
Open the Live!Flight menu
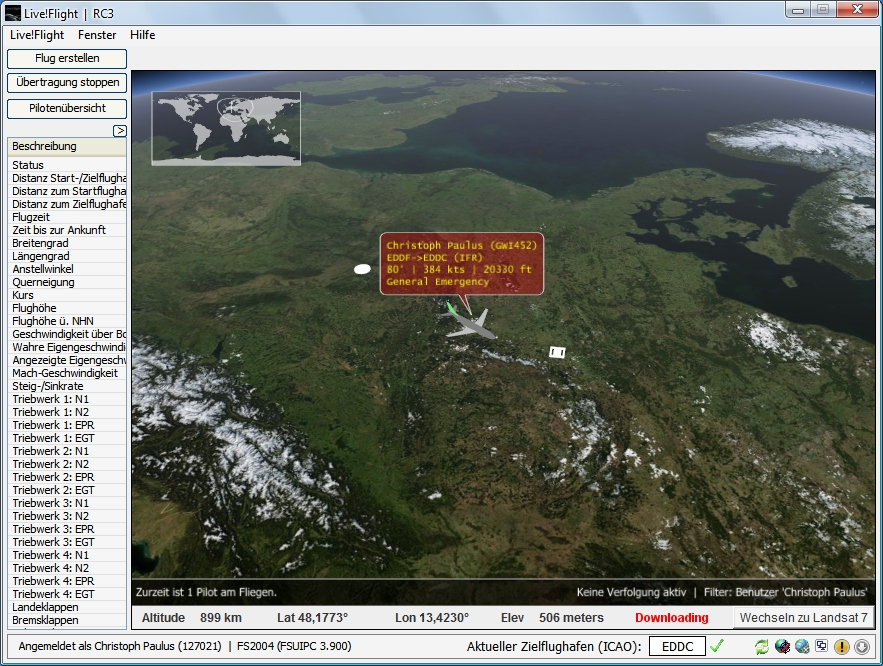tap(37, 35)
